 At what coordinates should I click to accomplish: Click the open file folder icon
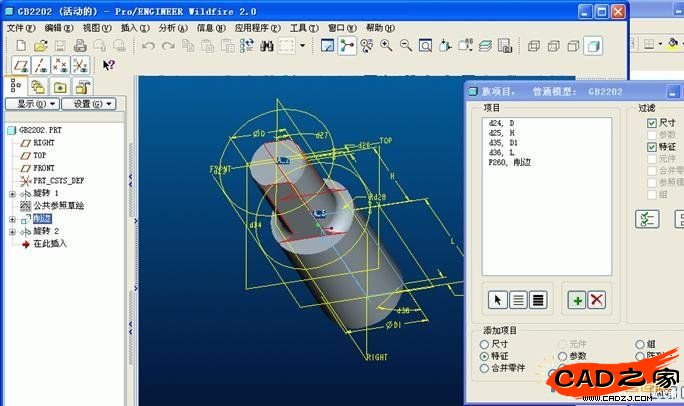point(41,46)
